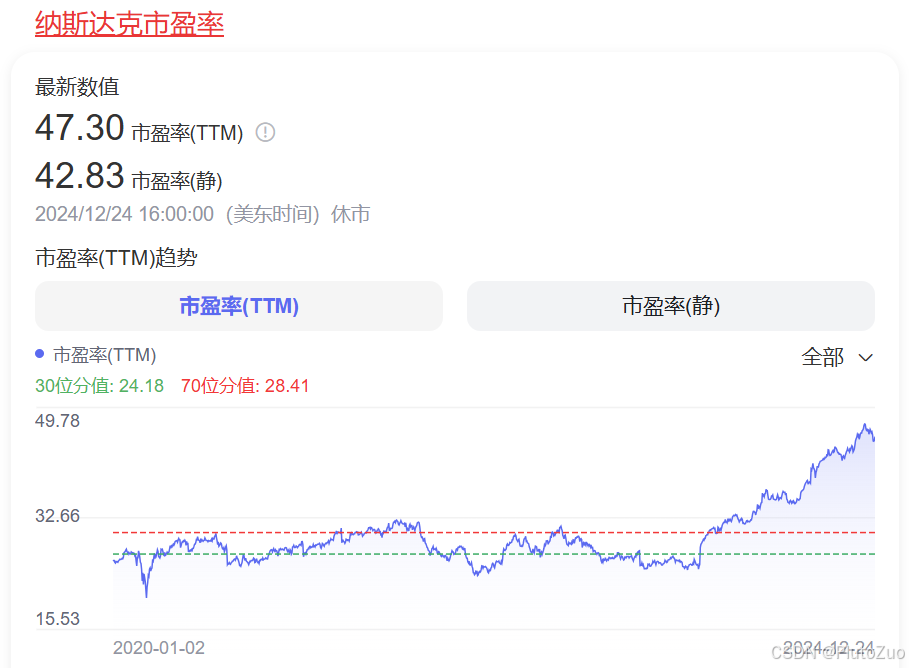Switch to the 市盈率(静) tab

pos(671,306)
